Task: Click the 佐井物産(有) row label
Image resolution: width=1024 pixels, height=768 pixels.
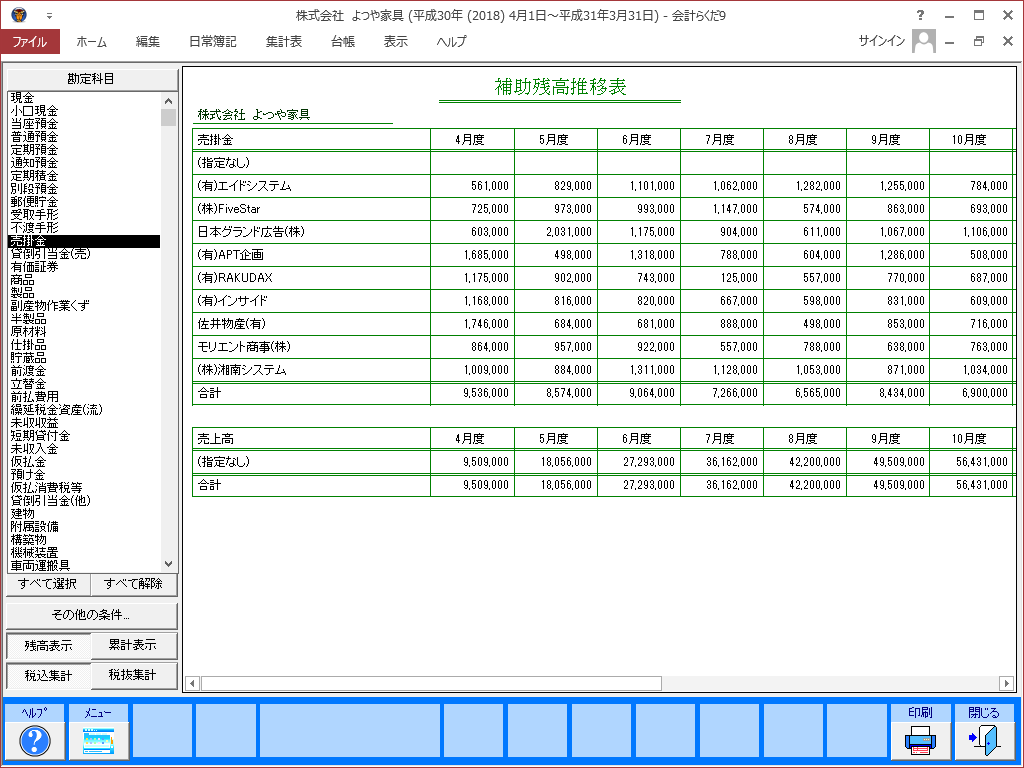Action: point(231,324)
